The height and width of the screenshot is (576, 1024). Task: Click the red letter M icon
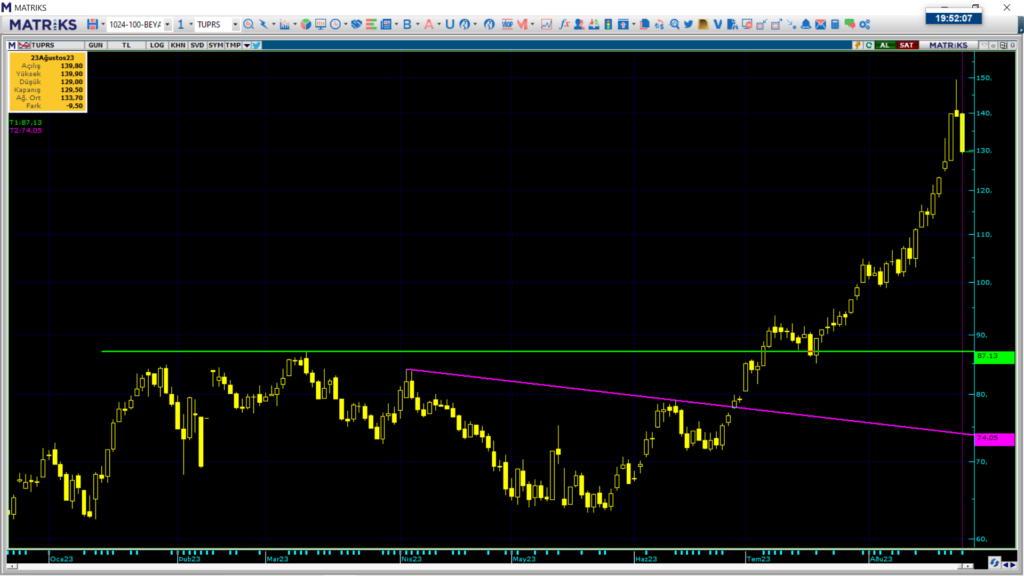(x=522, y=24)
